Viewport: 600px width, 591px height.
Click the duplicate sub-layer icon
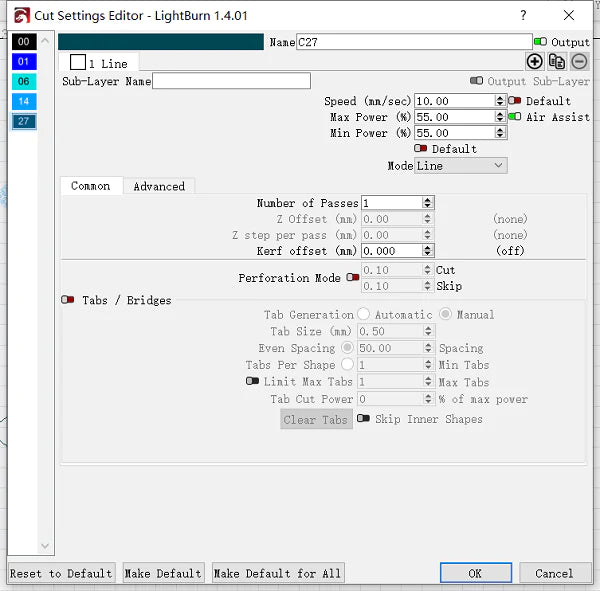click(x=557, y=62)
